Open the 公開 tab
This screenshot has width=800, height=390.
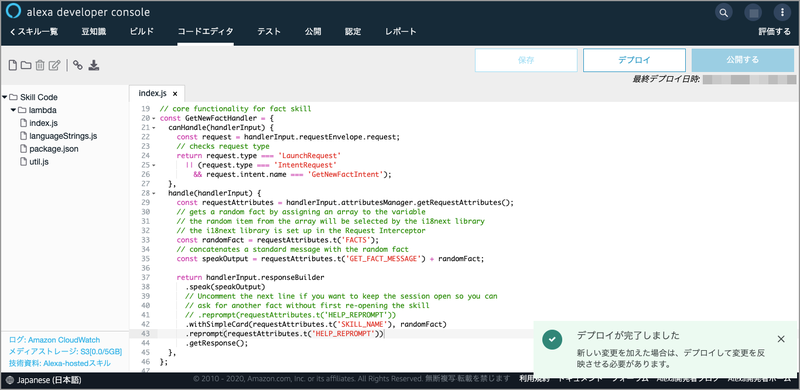tap(313, 32)
